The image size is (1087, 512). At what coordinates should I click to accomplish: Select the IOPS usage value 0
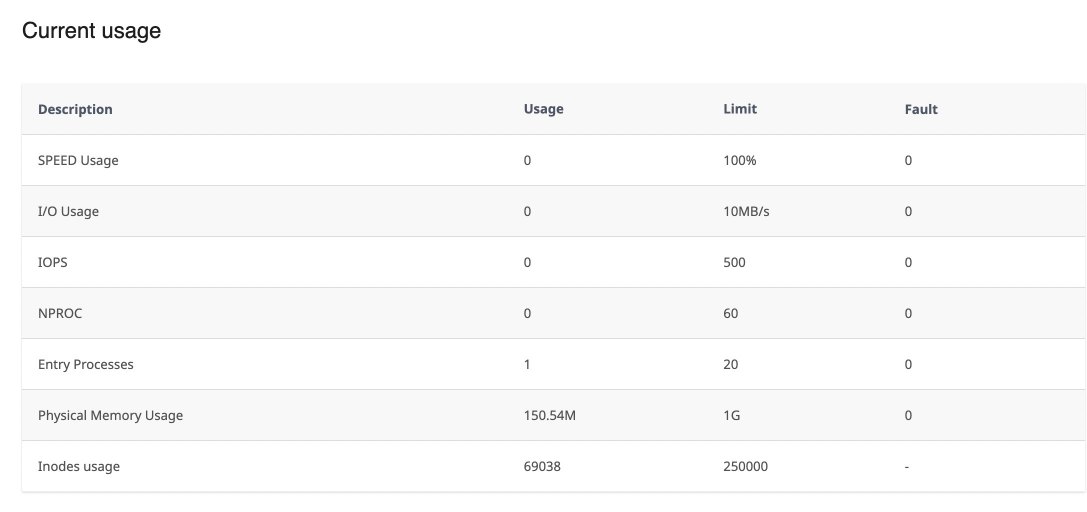(x=528, y=263)
